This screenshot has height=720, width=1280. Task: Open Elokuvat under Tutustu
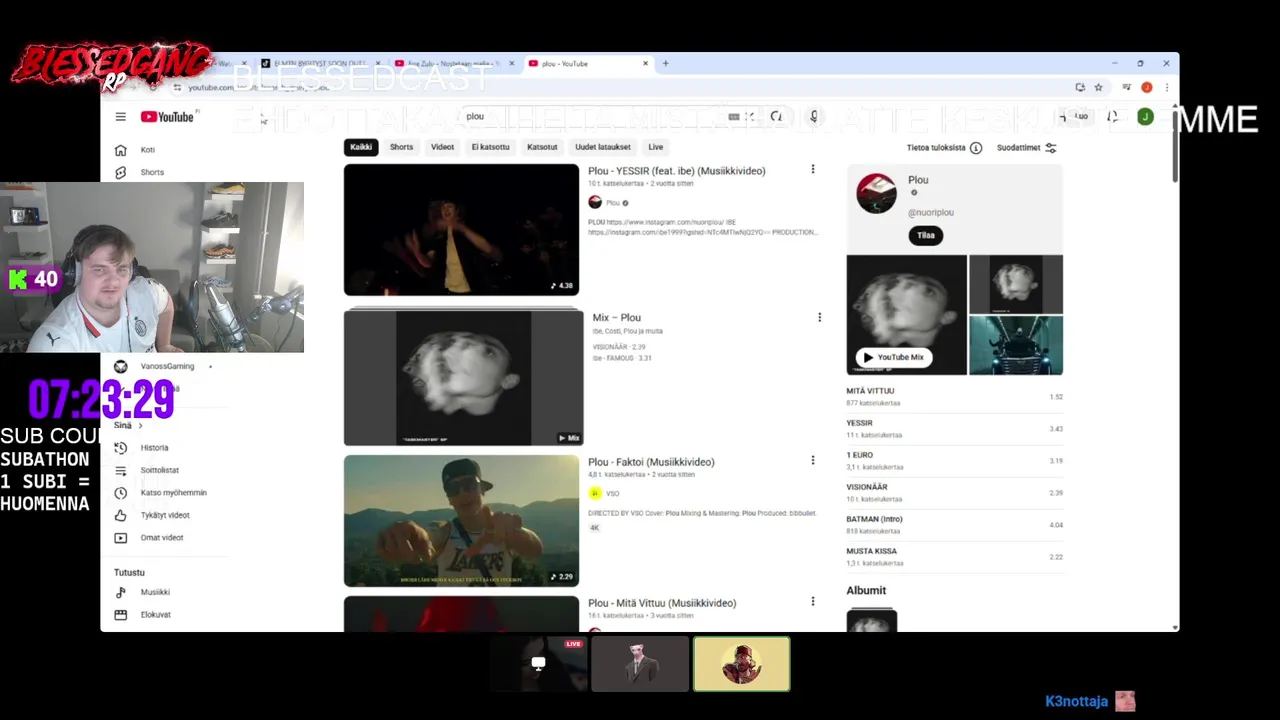[155, 615]
